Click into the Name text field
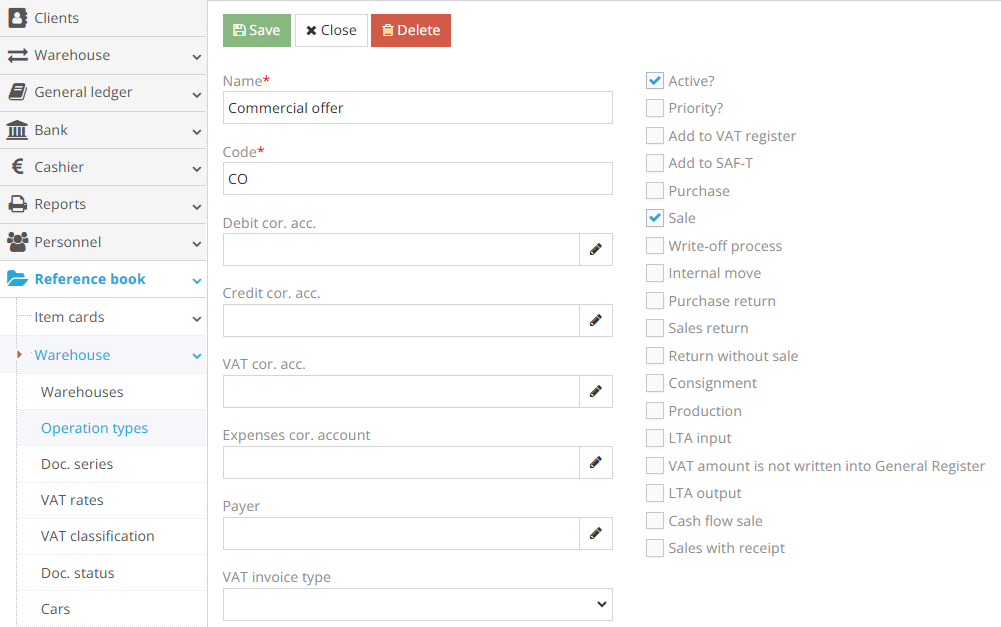Screen dimensions: 1001x627 click(x=417, y=108)
